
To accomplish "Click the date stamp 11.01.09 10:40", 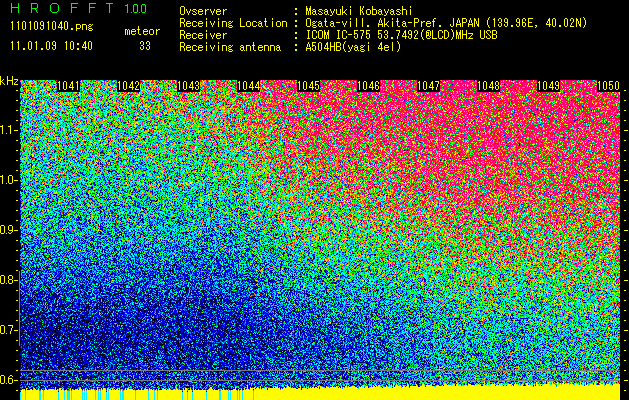I will pos(51,46).
